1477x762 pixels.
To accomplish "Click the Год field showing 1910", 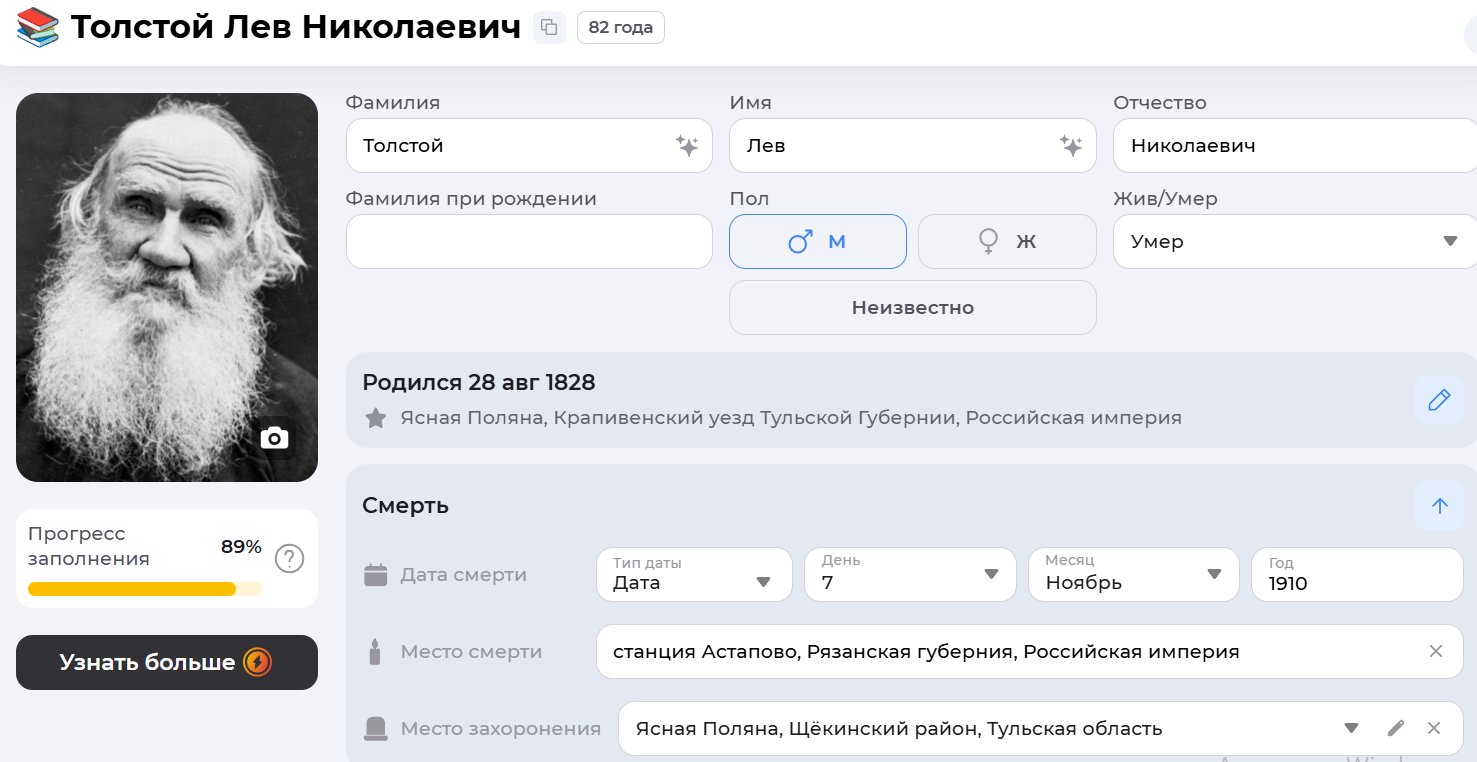I will pyautogui.click(x=1358, y=574).
